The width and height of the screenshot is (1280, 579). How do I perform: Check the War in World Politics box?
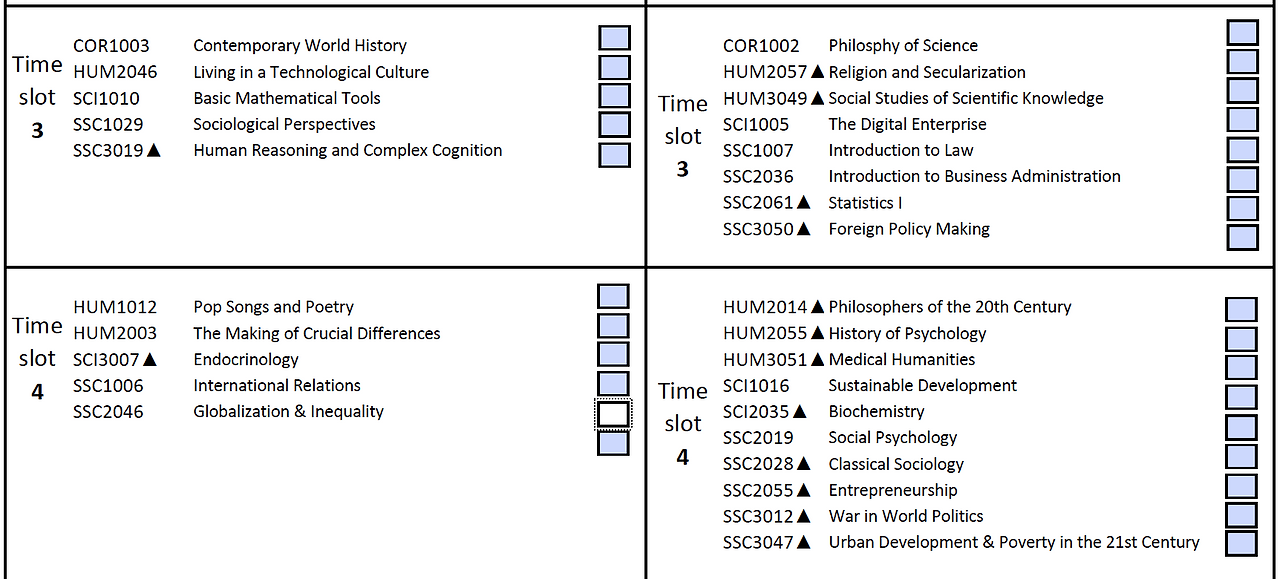[x=1241, y=515]
